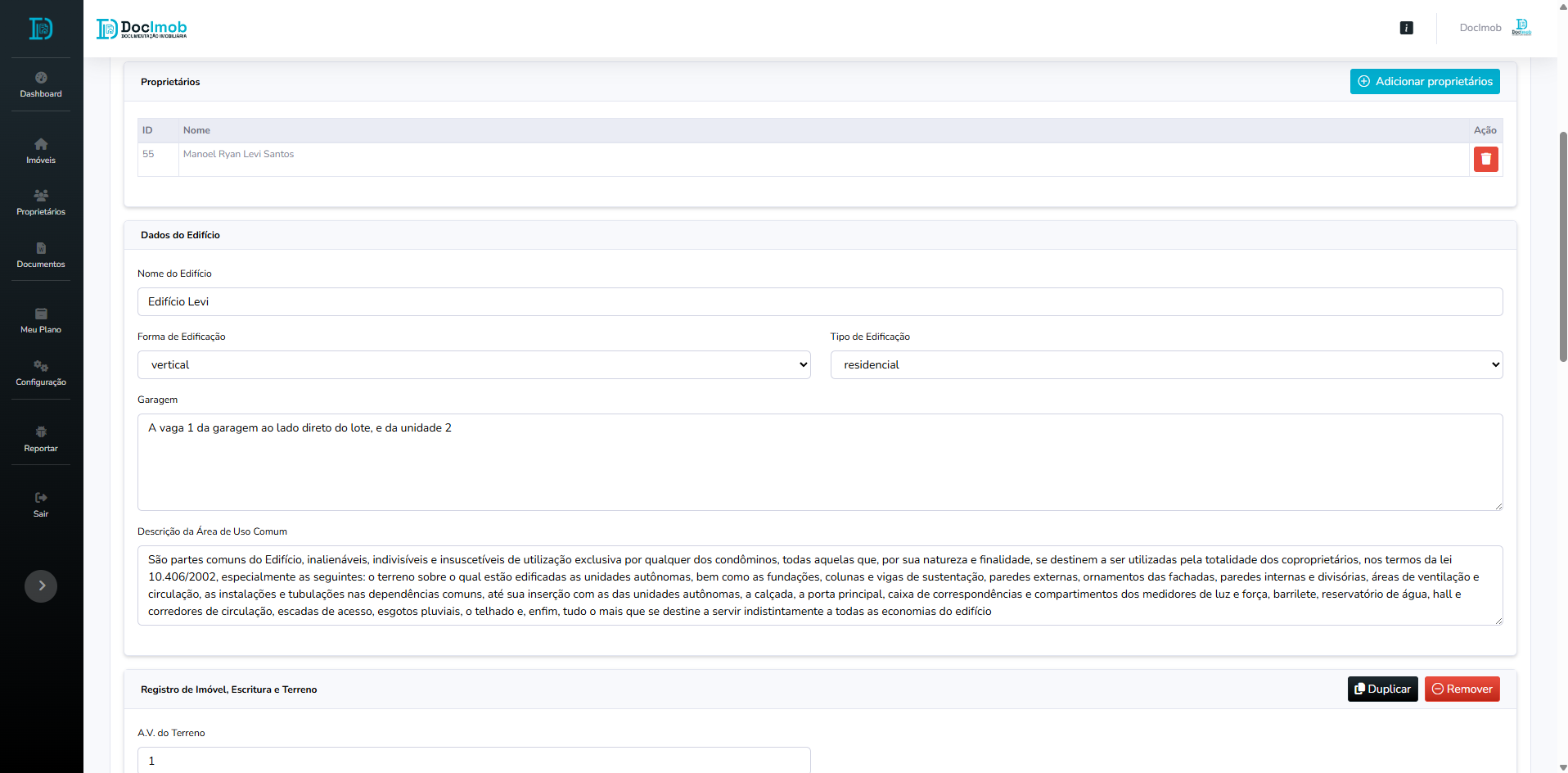Click the info icon in header
Screen dimensions: 1568x773
(x=1406, y=28)
